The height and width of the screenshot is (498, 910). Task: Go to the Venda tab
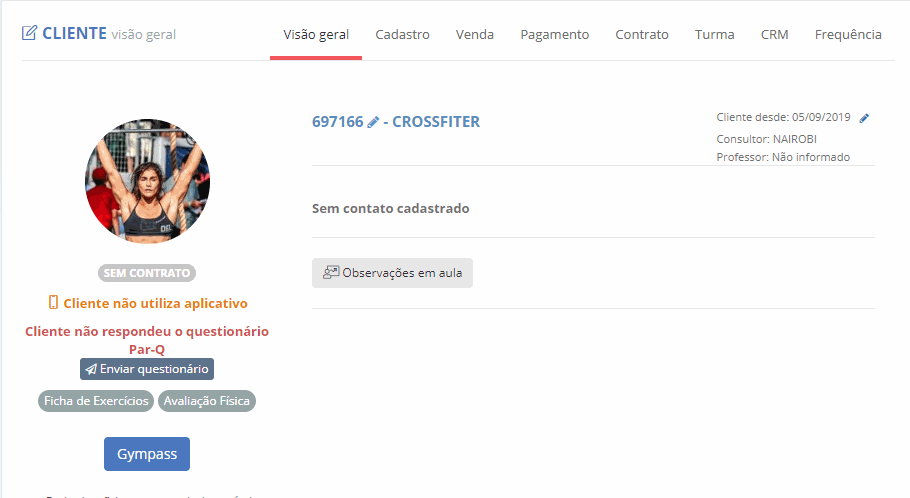[x=475, y=35]
